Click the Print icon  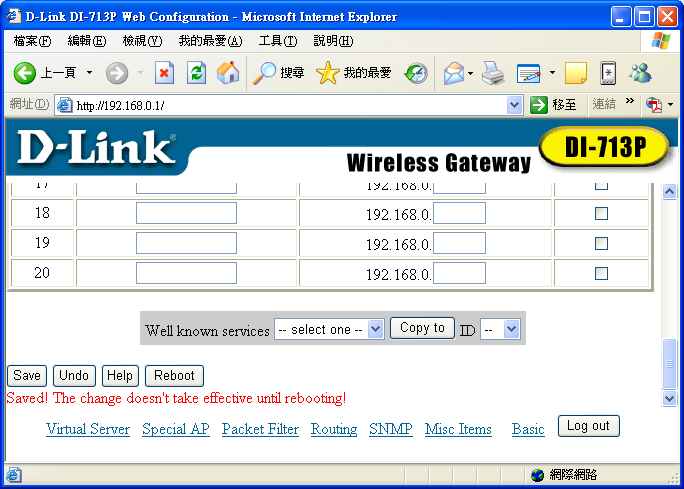[493, 73]
